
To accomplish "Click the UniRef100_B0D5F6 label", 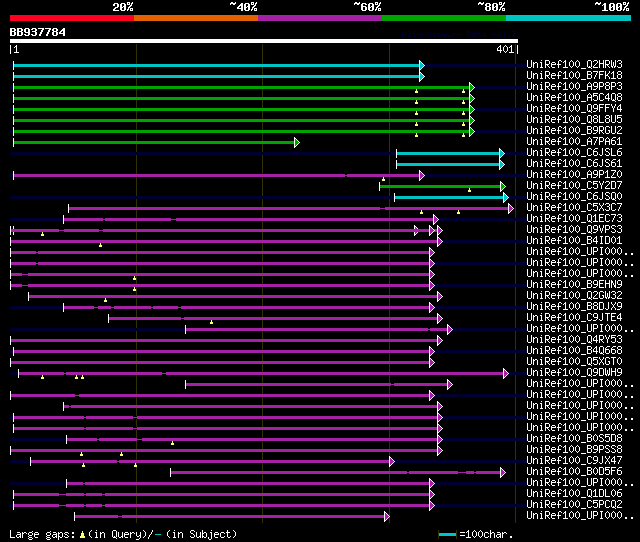I will [x=574, y=471].
